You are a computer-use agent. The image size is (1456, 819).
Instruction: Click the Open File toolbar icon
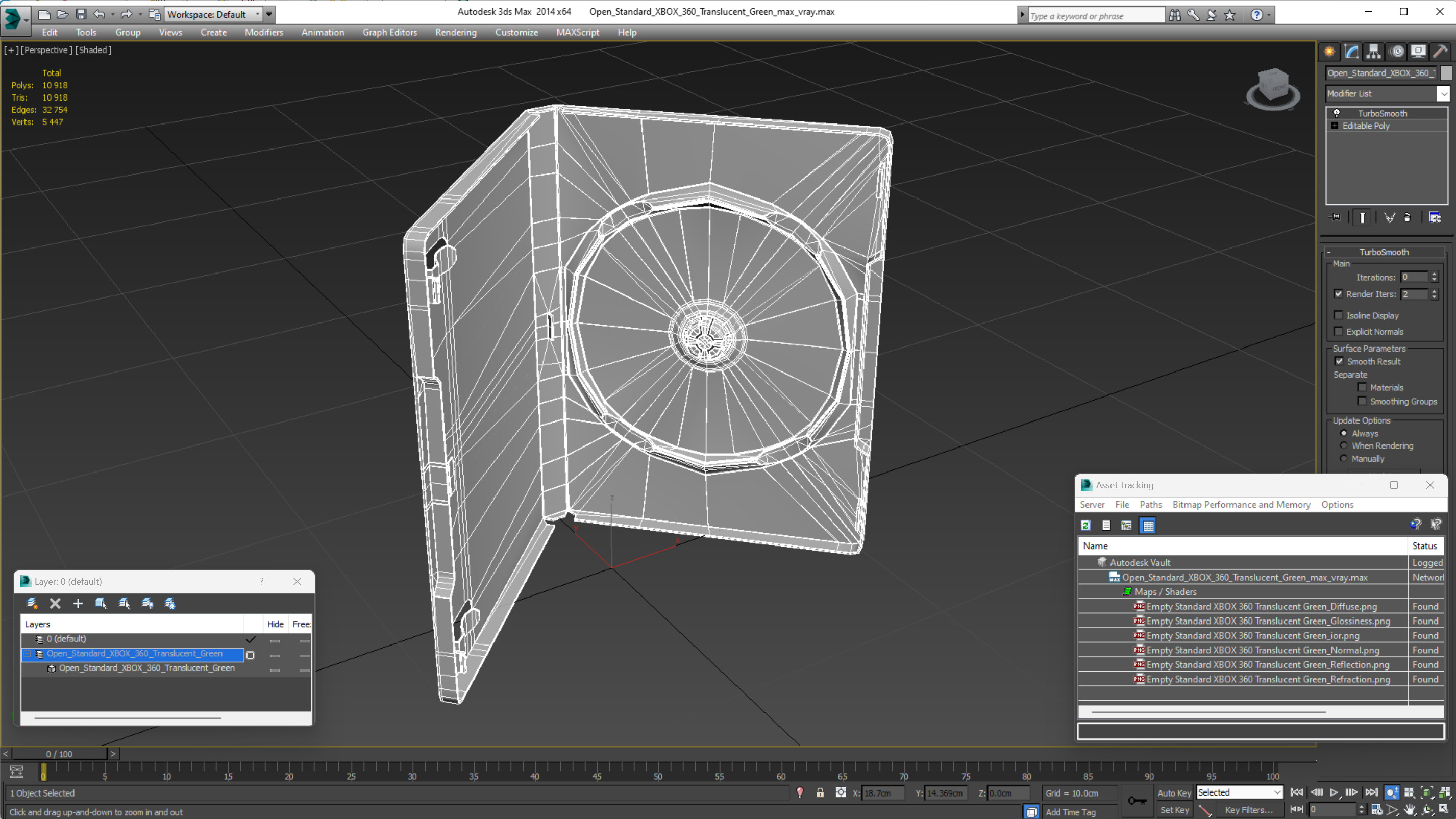coord(63,14)
